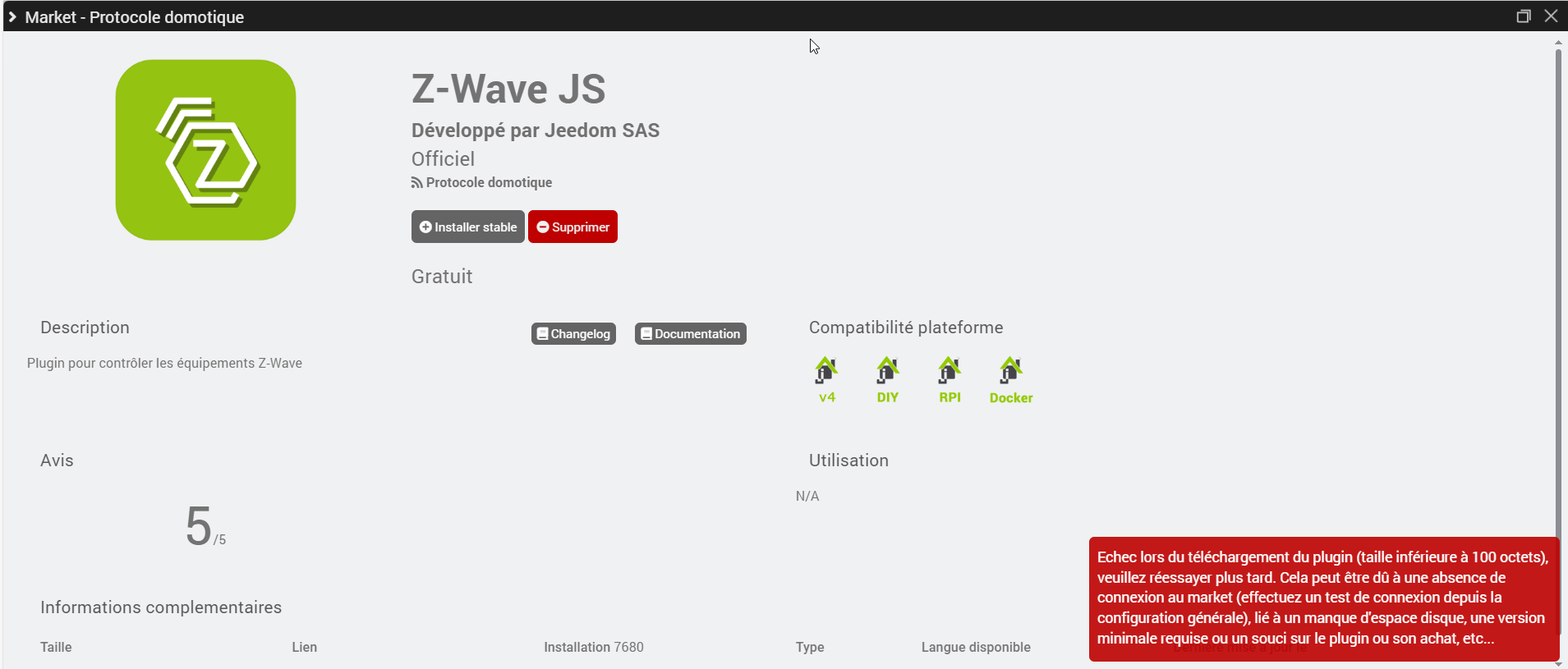
Task: Click the 5/5 rating value
Action: (x=205, y=526)
